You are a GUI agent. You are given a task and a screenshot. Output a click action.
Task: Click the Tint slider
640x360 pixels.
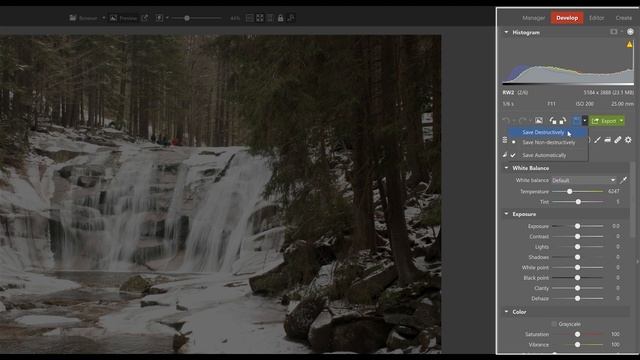(578, 202)
